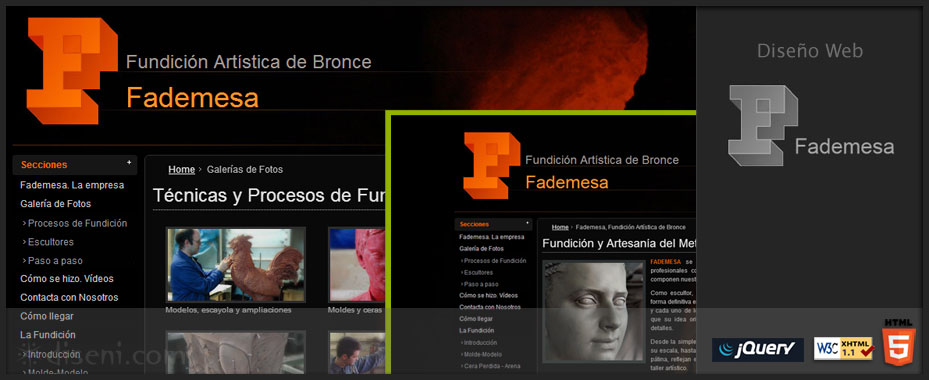Open 'Cómo se hizo. Vídeos' in green-framed sidebar
Viewport: 929px width, 380px height.
(x=488, y=295)
